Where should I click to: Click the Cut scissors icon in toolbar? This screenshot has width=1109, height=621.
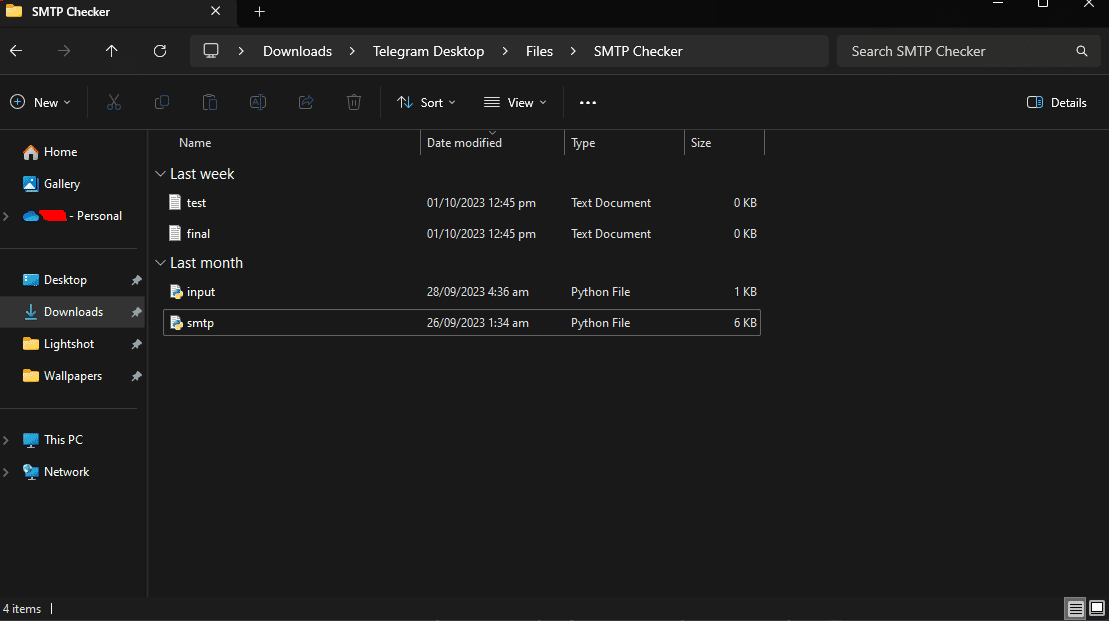click(113, 102)
